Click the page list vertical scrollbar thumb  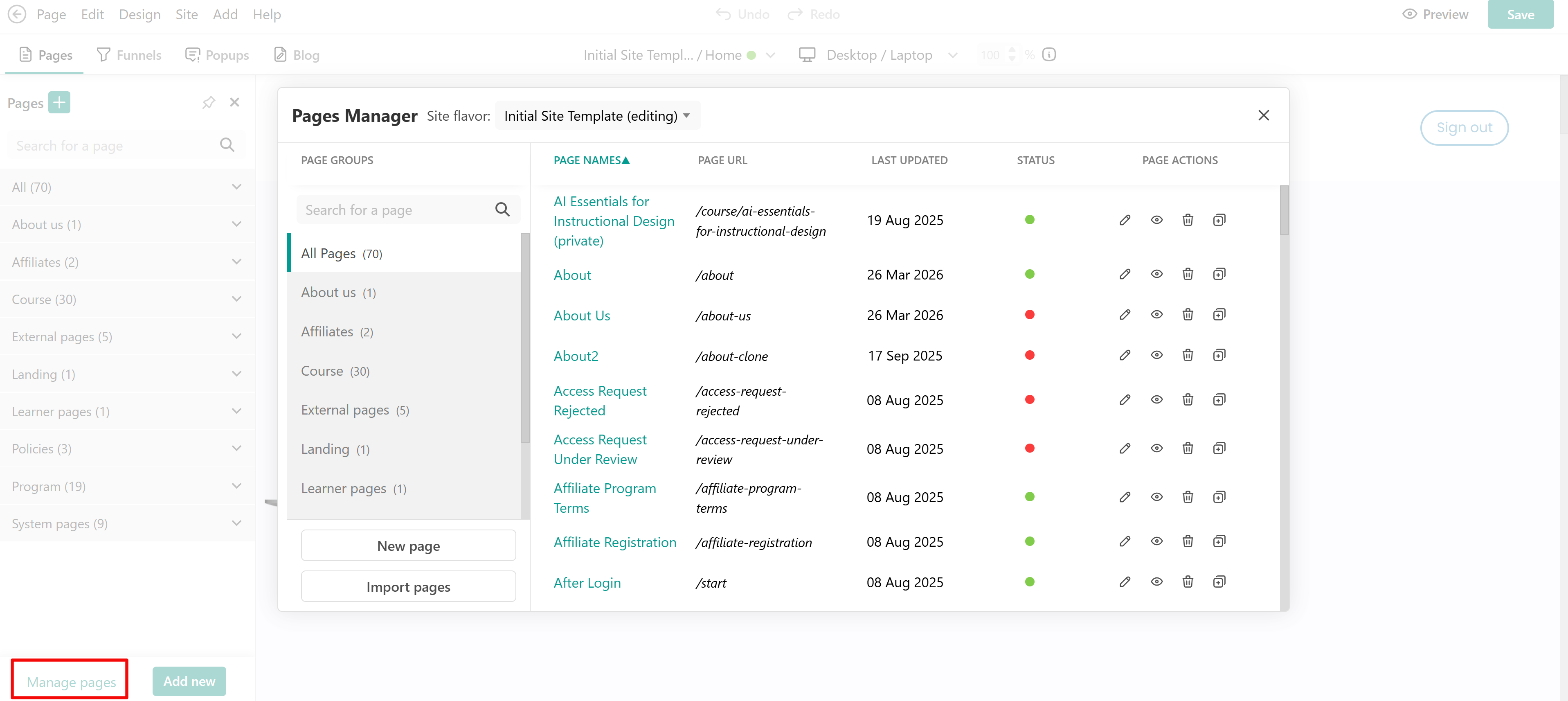[x=1284, y=211]
